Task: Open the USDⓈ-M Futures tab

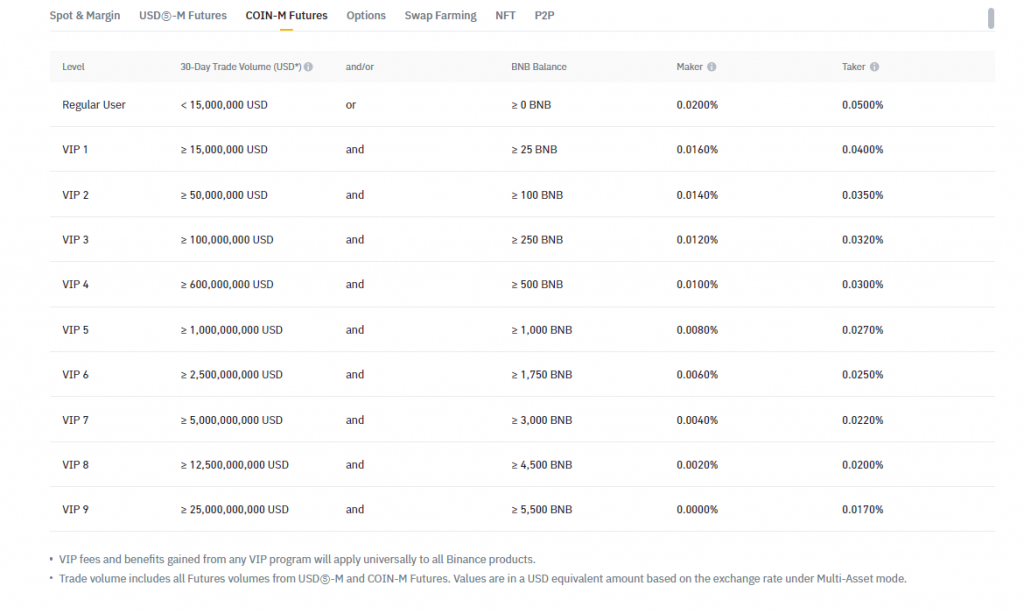Action: [183, 16]
